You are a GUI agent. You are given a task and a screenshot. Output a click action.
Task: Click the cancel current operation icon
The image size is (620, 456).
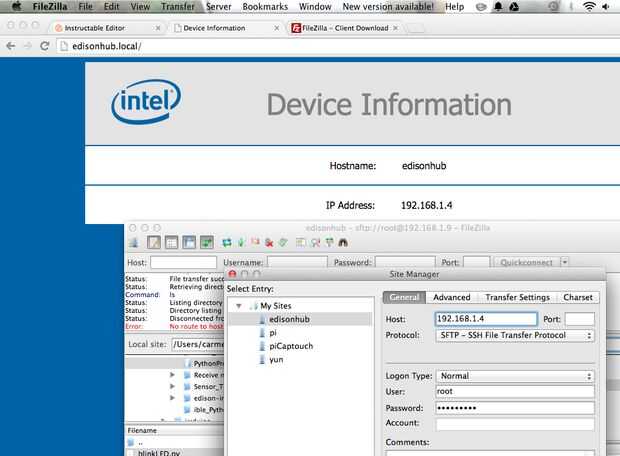pyautogui.click(x=255, y=242)
